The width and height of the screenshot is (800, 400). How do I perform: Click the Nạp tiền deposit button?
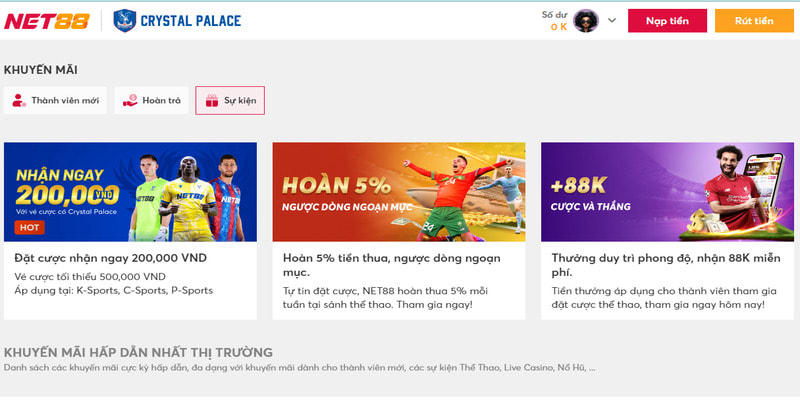click(x=667, y=21)
